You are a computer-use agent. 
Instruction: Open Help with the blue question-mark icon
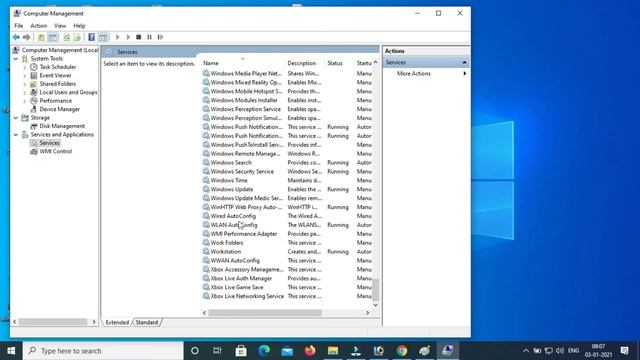pyautogui.click(x=91, y=37)
